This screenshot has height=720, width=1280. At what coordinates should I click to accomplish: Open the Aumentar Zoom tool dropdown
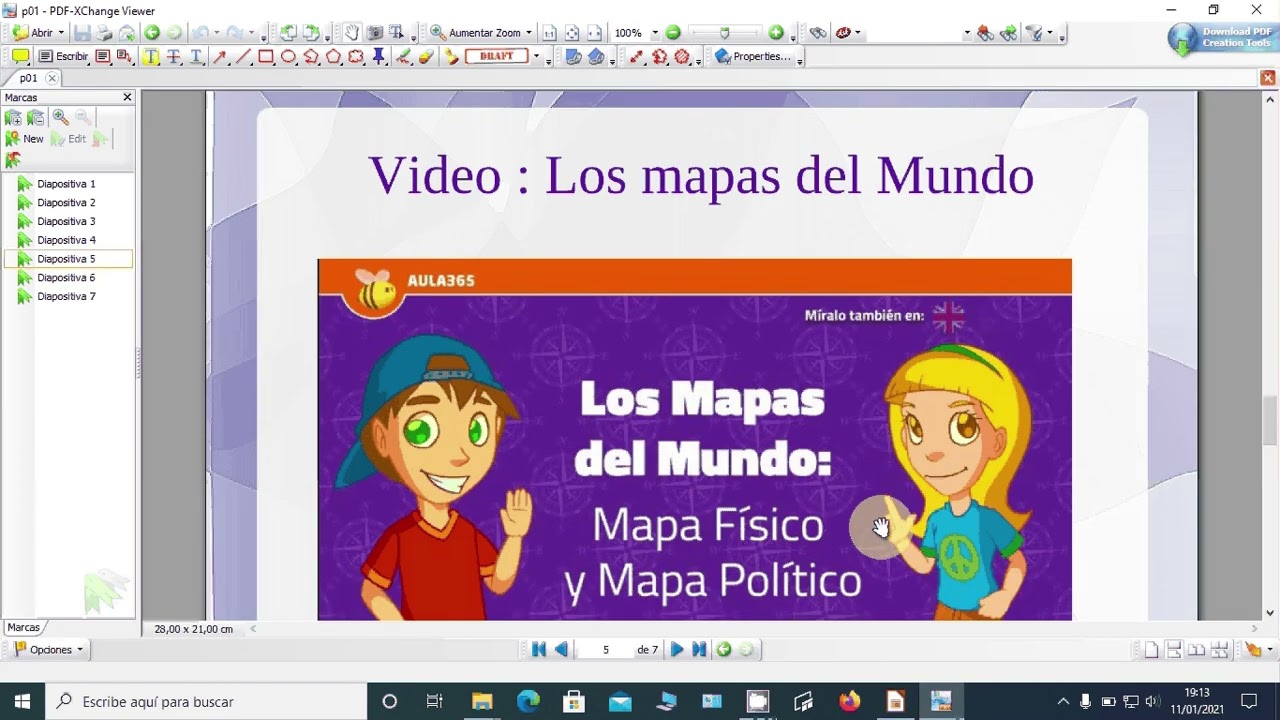(528, 33)
